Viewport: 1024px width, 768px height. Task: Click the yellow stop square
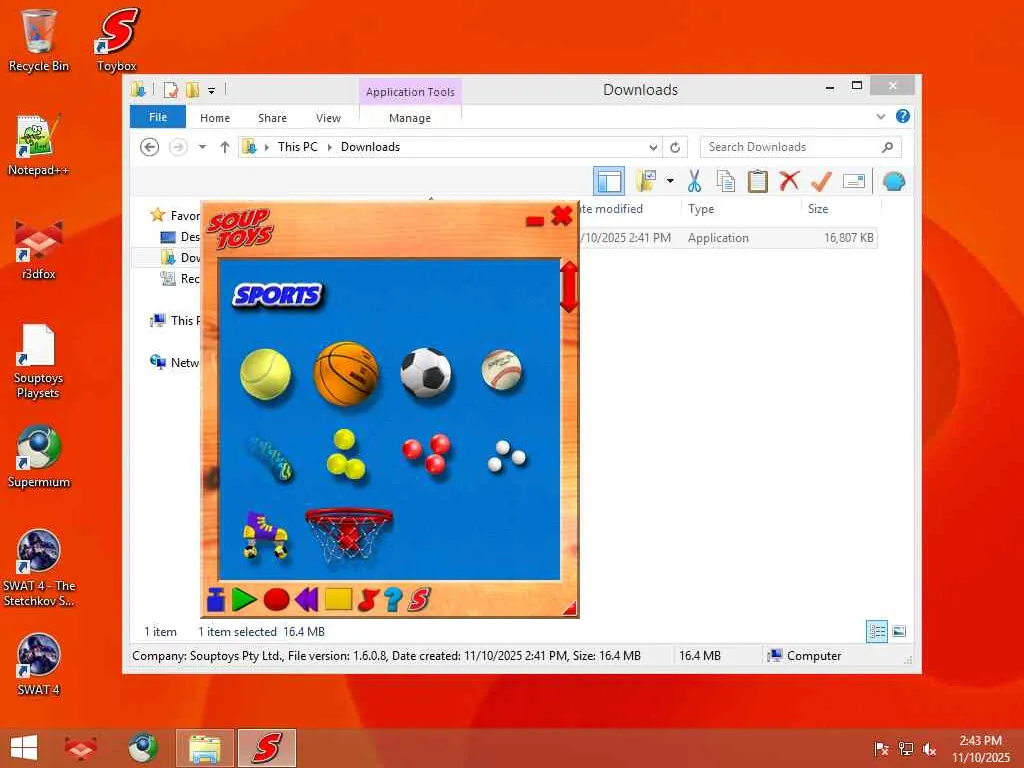tap(338, 599)
